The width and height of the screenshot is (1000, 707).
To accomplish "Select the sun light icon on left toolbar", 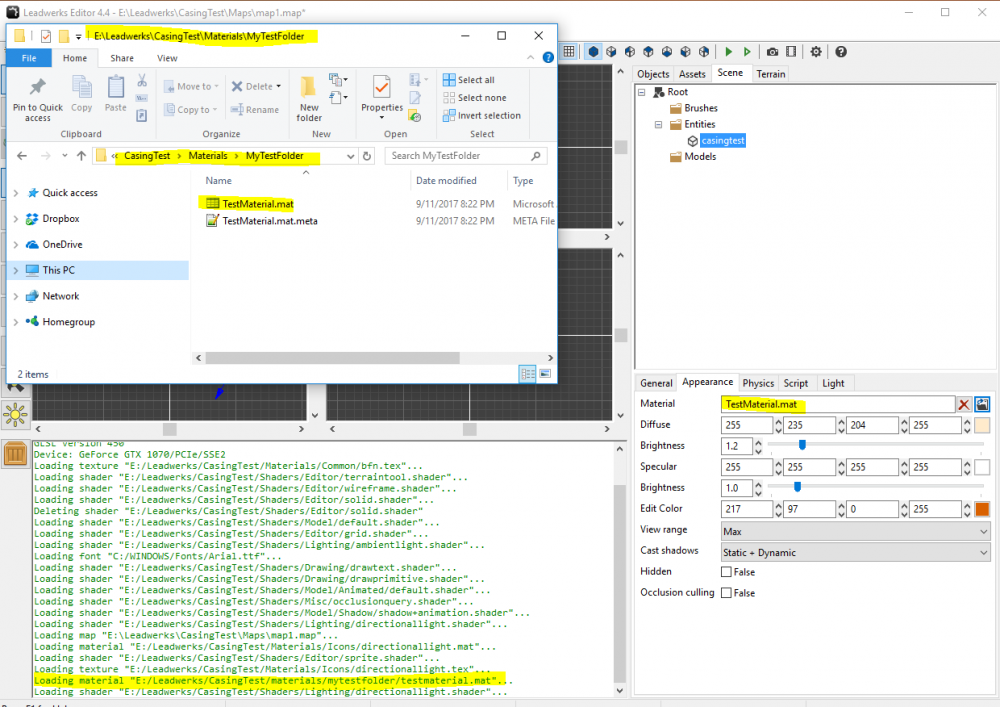I will tap(16, 414).
